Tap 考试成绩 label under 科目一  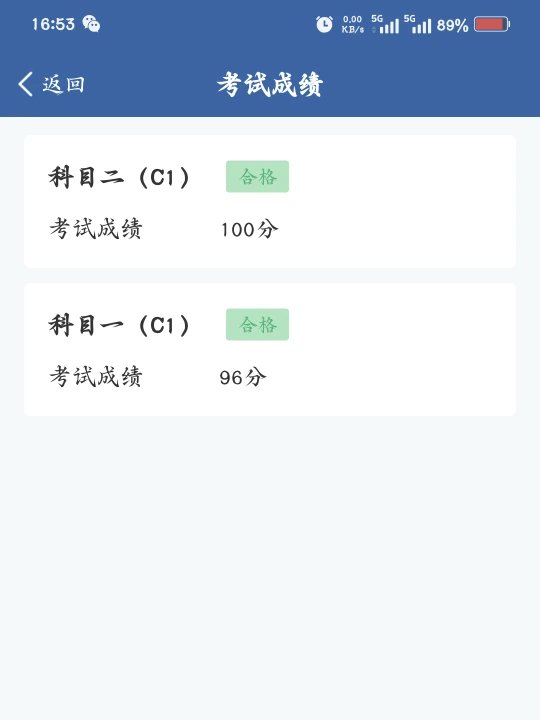(96, 377)
